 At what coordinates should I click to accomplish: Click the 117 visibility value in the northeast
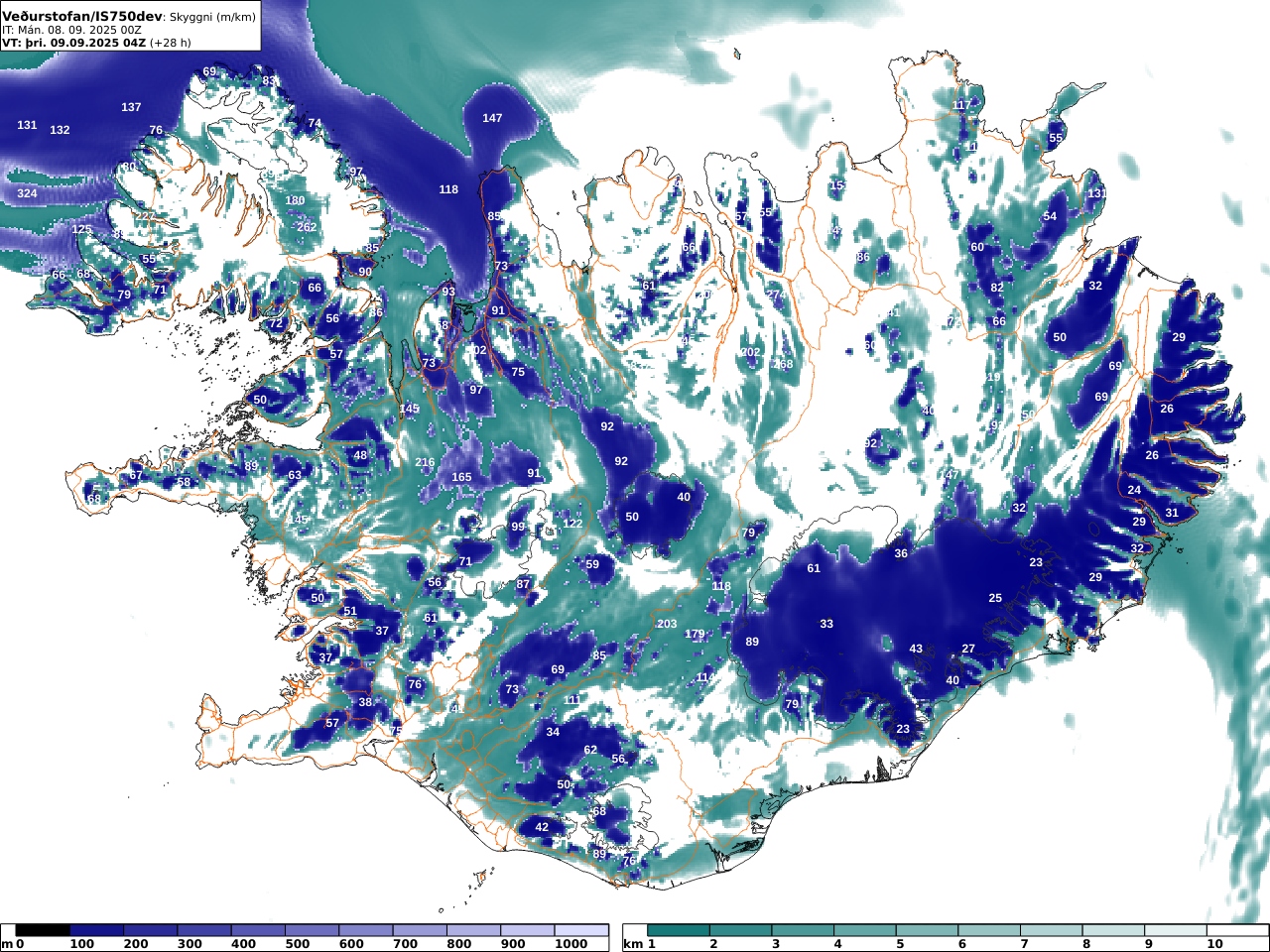click(x=961, y=105)
